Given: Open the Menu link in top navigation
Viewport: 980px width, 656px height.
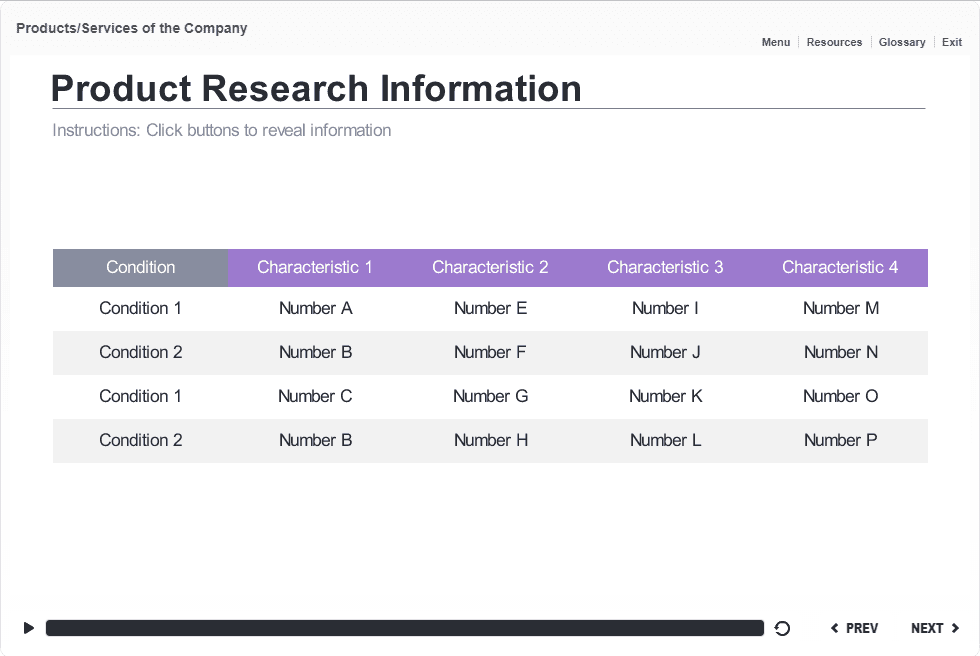Looking at the screenshot, I should 775,42.
